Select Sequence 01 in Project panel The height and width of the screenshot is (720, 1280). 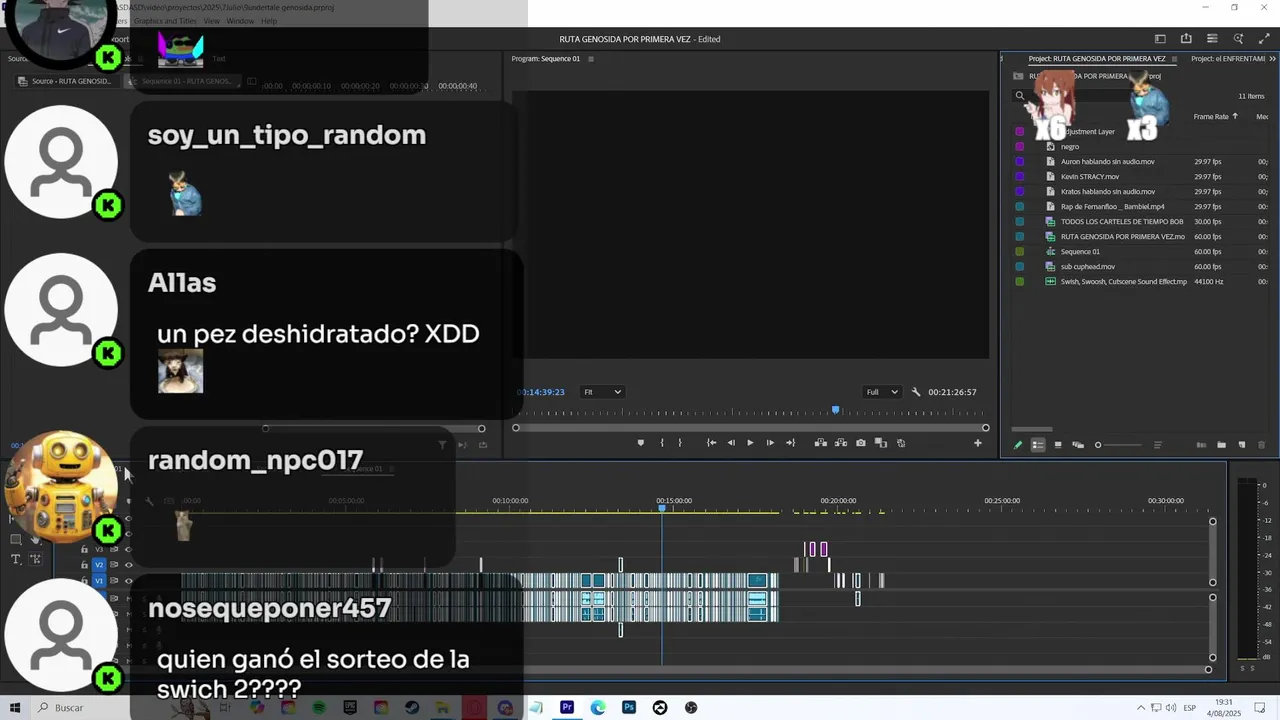(x=1080, y=252)
